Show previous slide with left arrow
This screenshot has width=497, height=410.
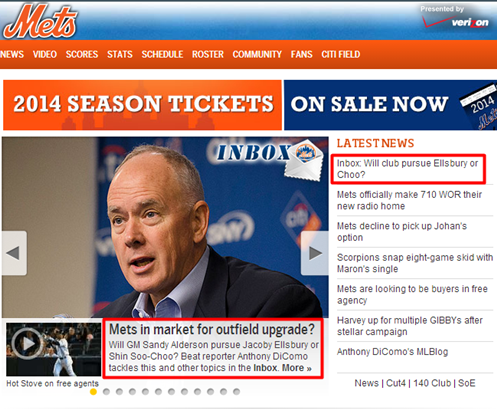point(14,253)
